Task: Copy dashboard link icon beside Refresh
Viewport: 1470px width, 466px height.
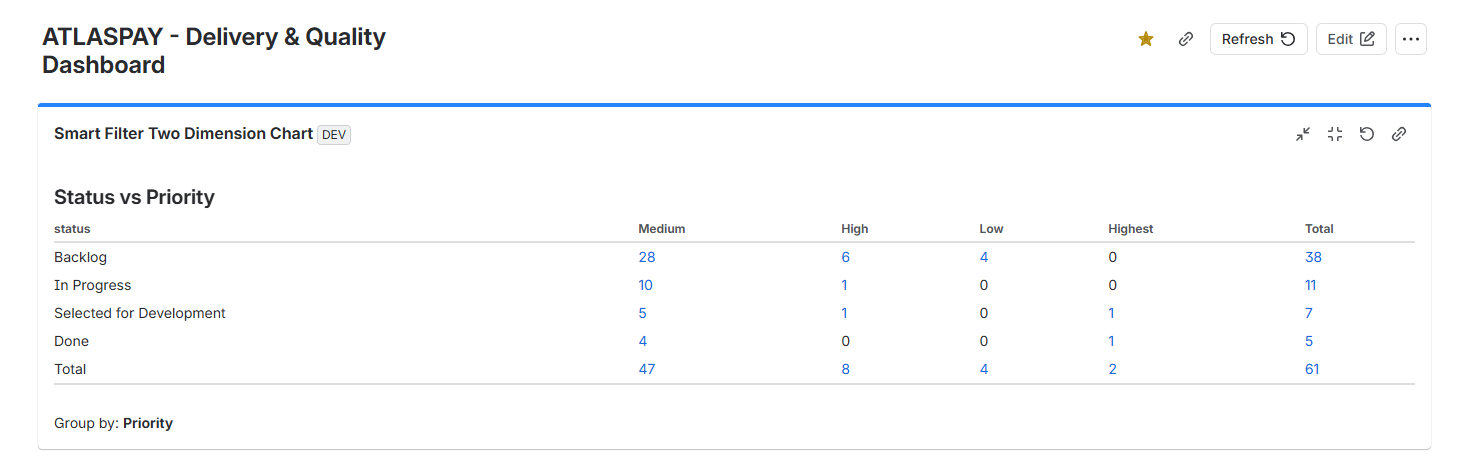Action: click(x=1186, y=39)
